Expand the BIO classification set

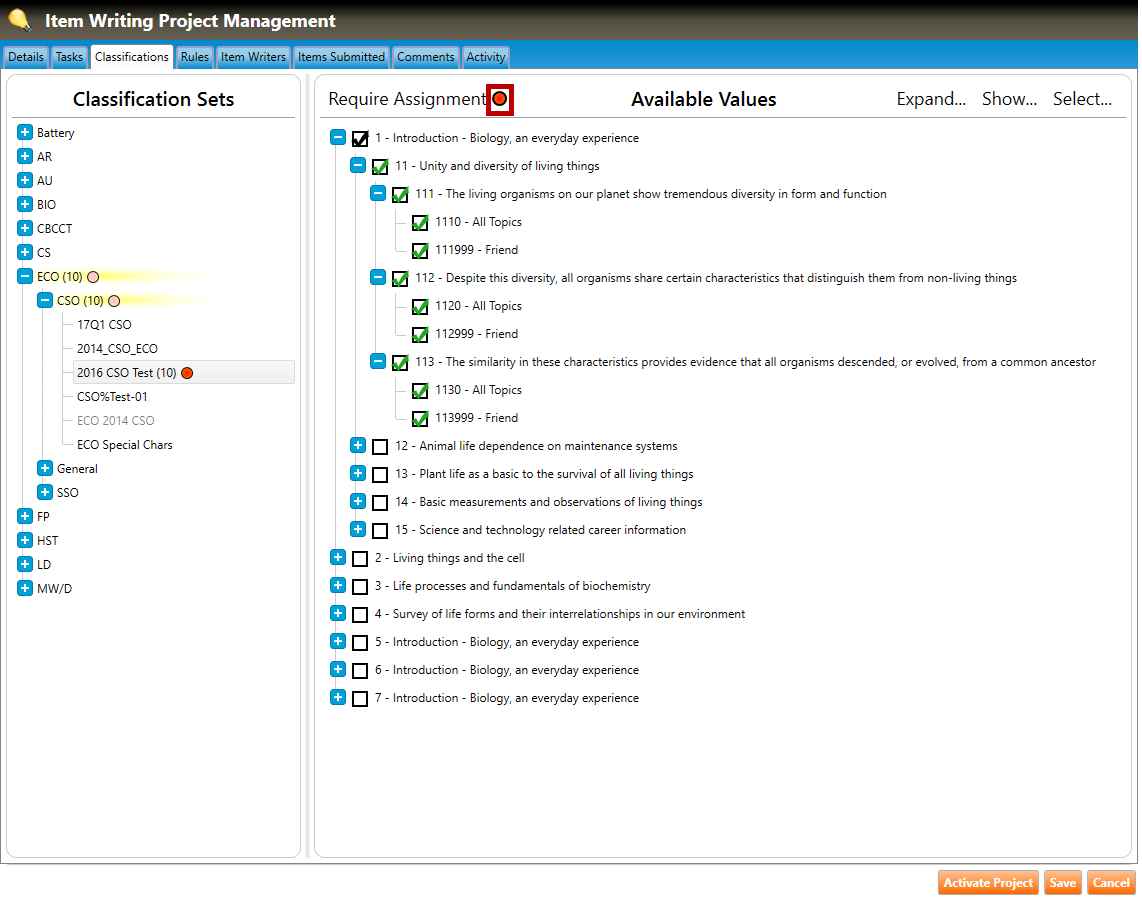pos(25,205)
